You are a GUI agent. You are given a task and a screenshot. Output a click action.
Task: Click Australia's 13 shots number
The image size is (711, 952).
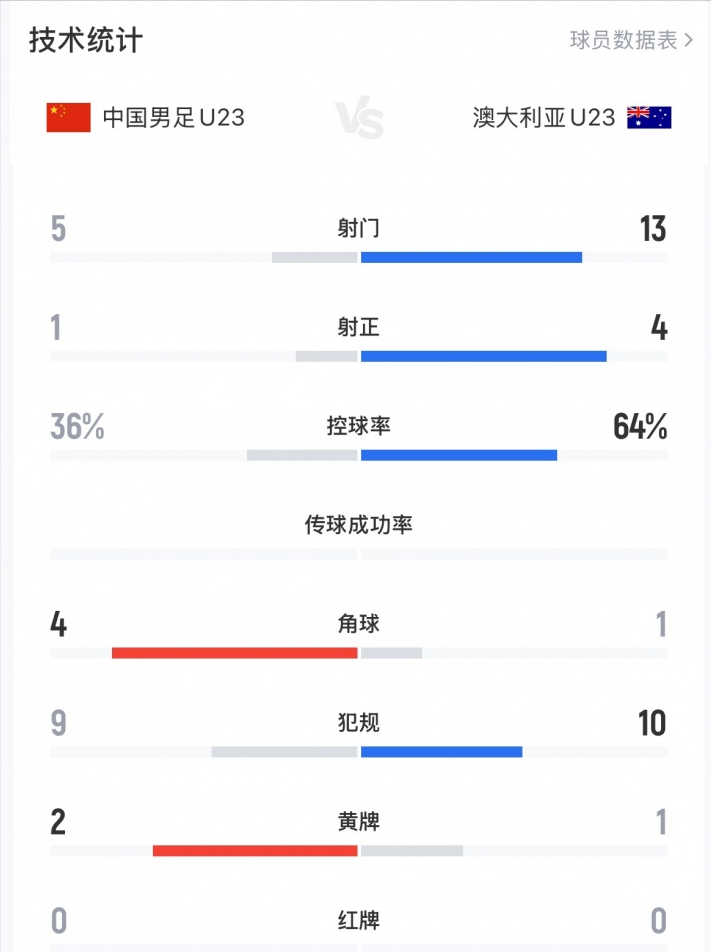point(653,229)
